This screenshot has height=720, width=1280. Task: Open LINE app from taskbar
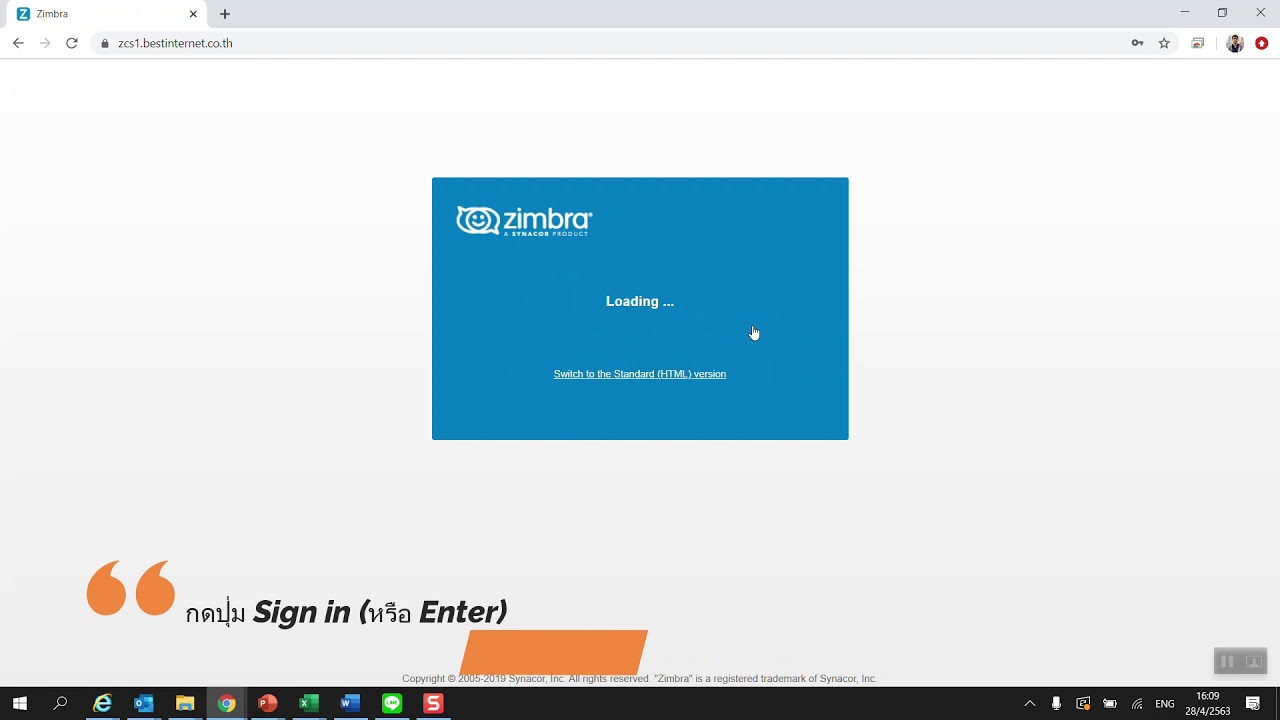pos(392,703)
